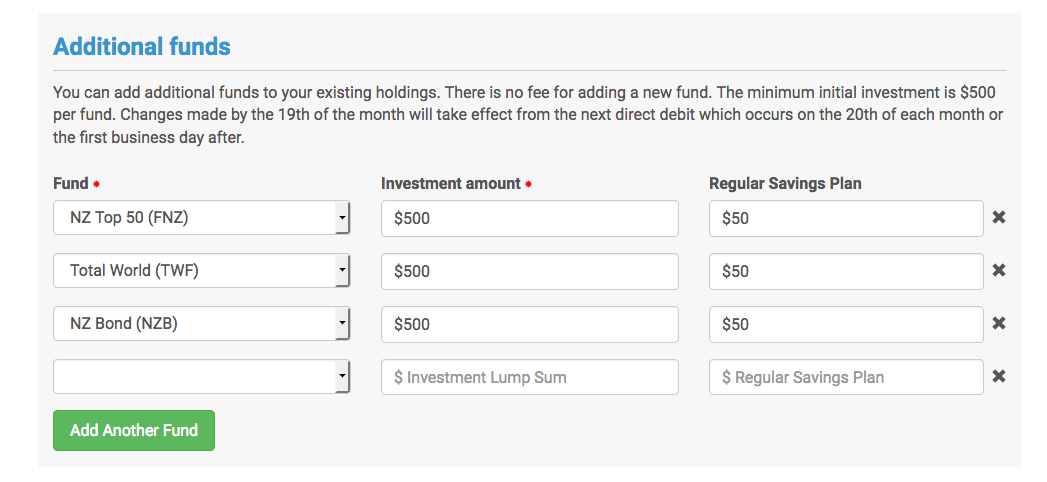Remove the NZ Top 50 fund row

coord(998,217)
